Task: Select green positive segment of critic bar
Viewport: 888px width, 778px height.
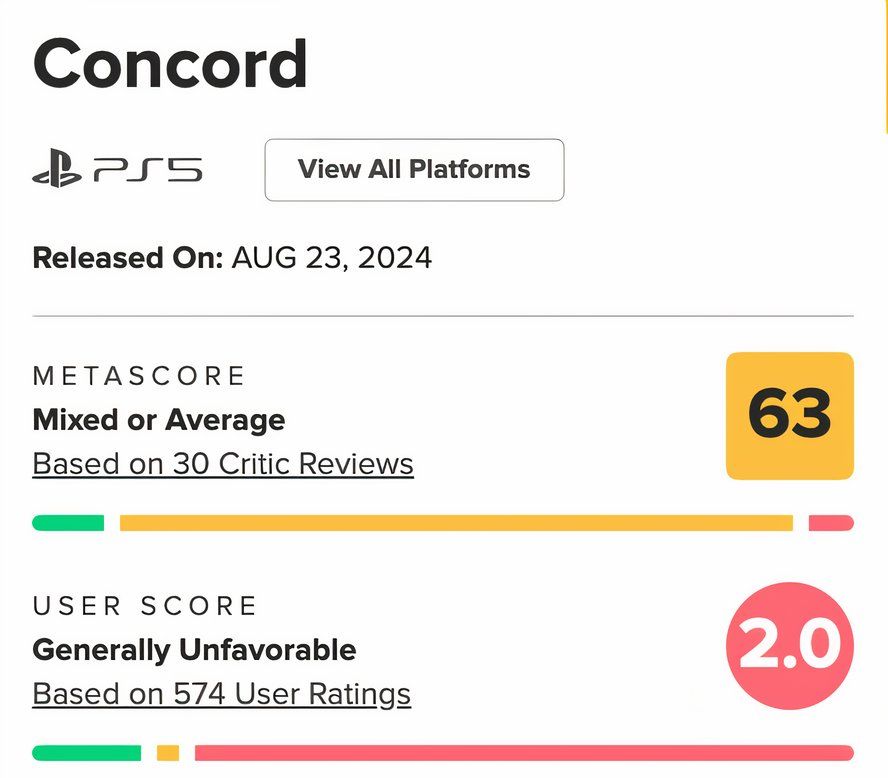Action: [68, 523]
